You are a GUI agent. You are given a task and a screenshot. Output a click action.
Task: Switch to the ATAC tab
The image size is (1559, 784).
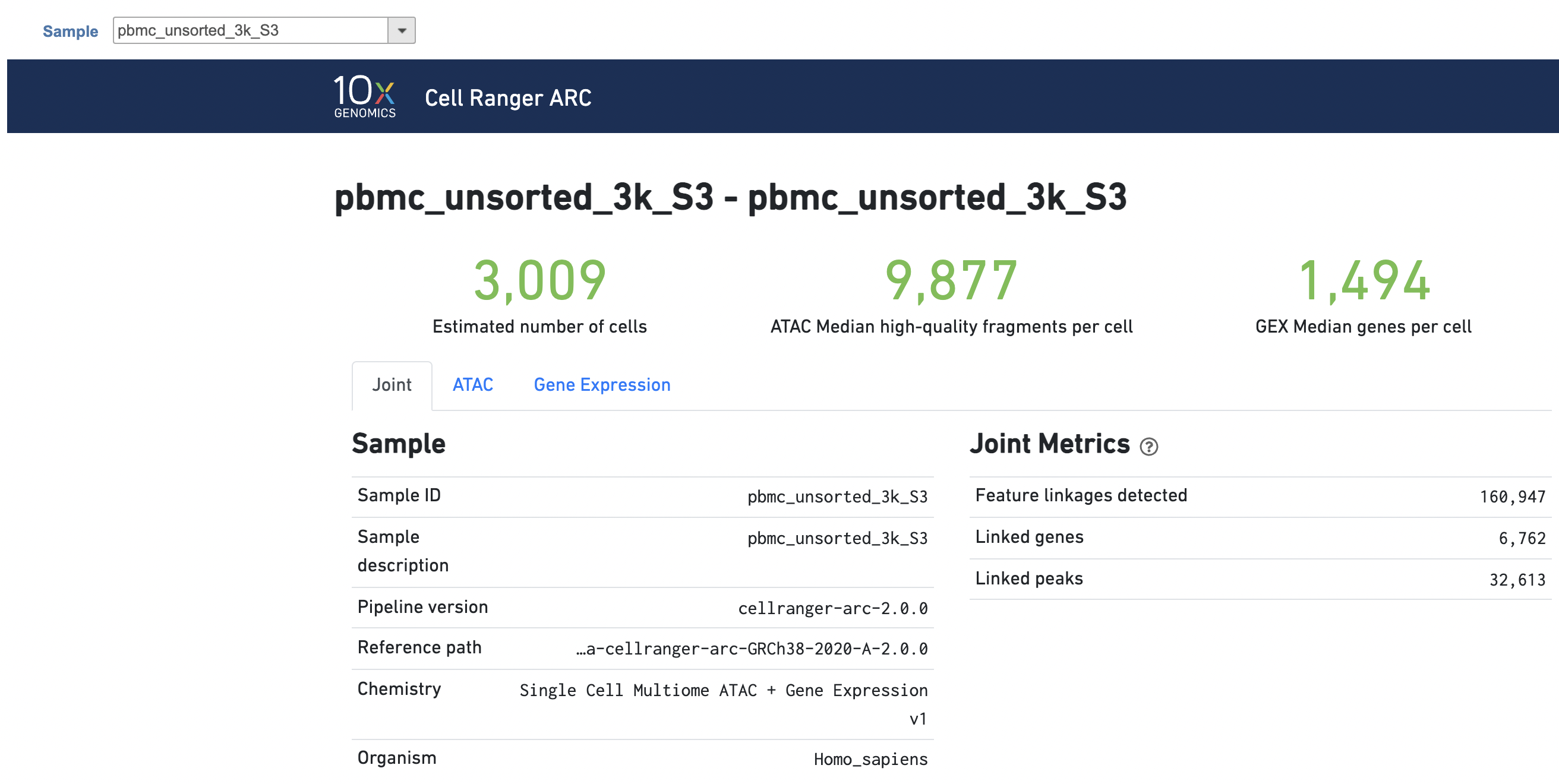click(x=472, y=385)
